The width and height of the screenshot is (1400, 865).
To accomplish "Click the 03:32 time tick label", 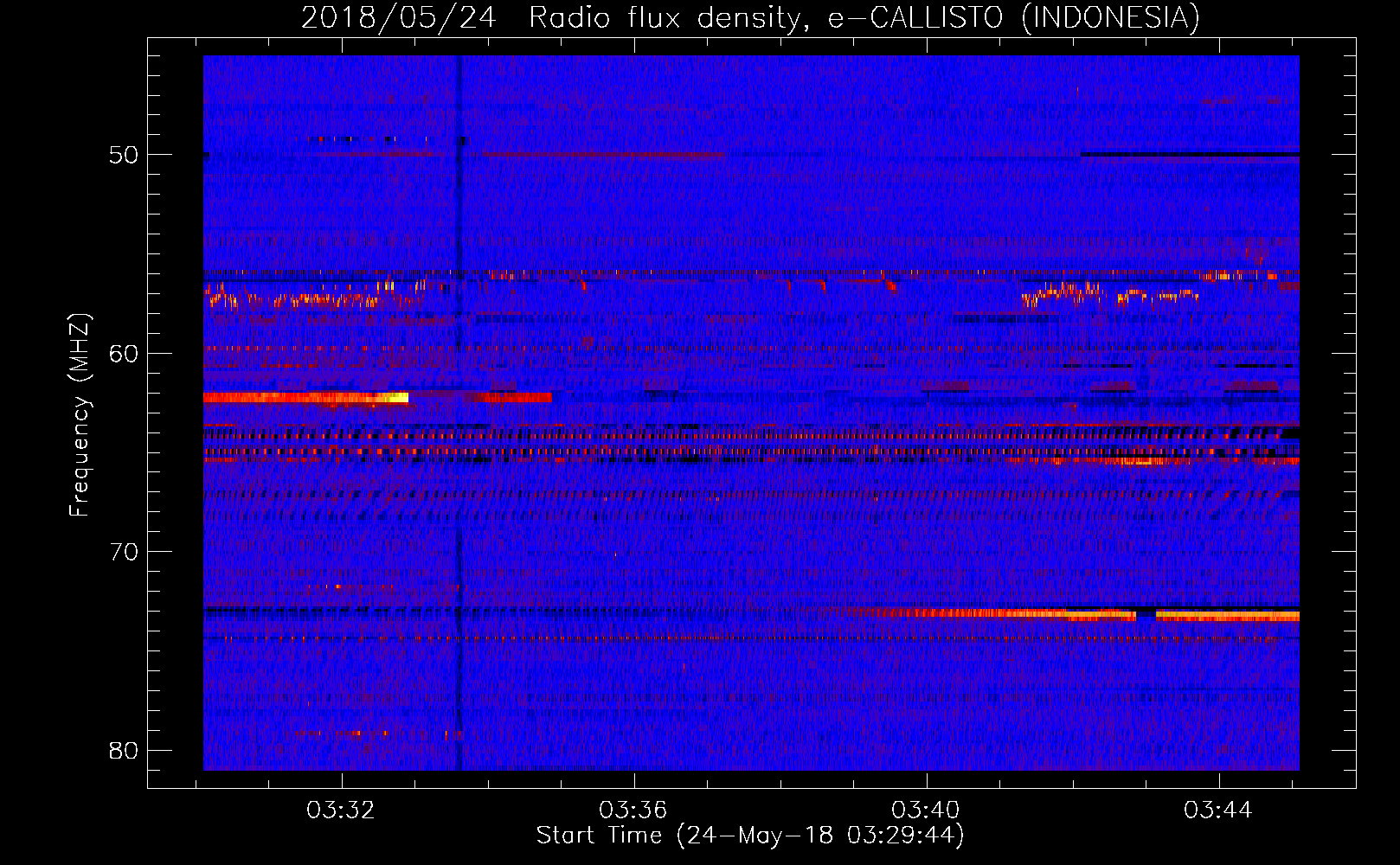I will 341,811.
